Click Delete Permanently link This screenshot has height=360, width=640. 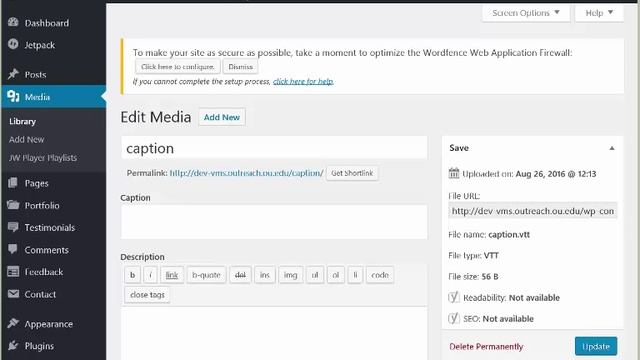point(486,347)
